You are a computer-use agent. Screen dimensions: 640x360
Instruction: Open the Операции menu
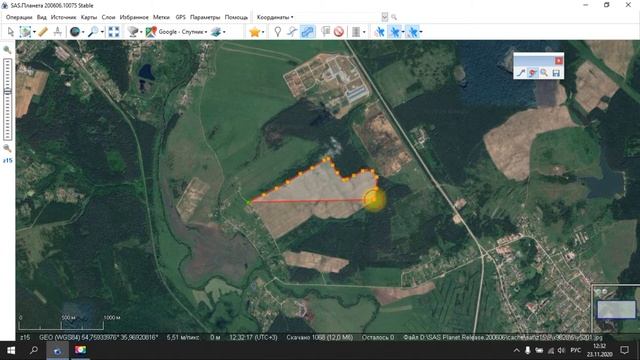pos(19,17)
